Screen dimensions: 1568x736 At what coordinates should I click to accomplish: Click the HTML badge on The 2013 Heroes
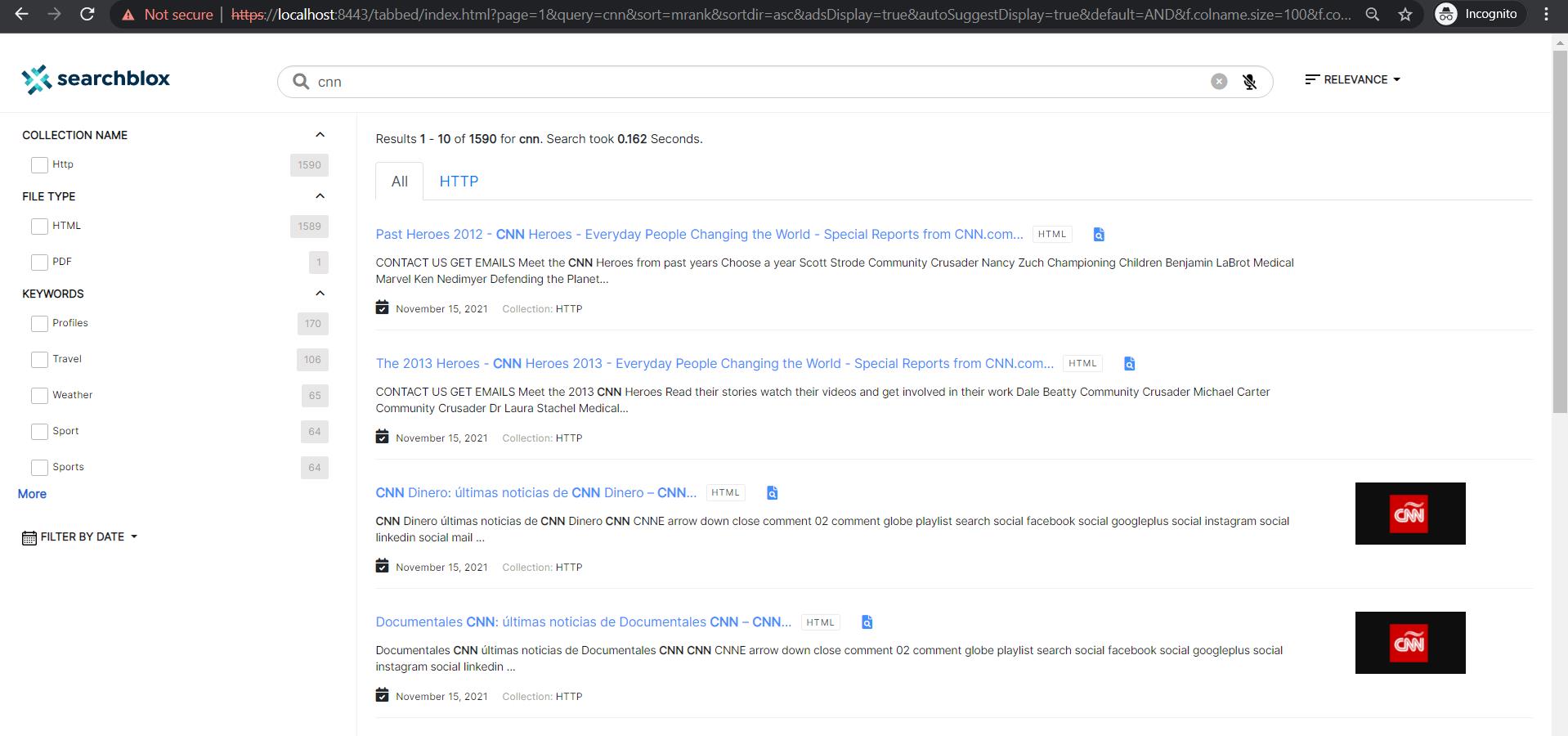click(1082, 364)
